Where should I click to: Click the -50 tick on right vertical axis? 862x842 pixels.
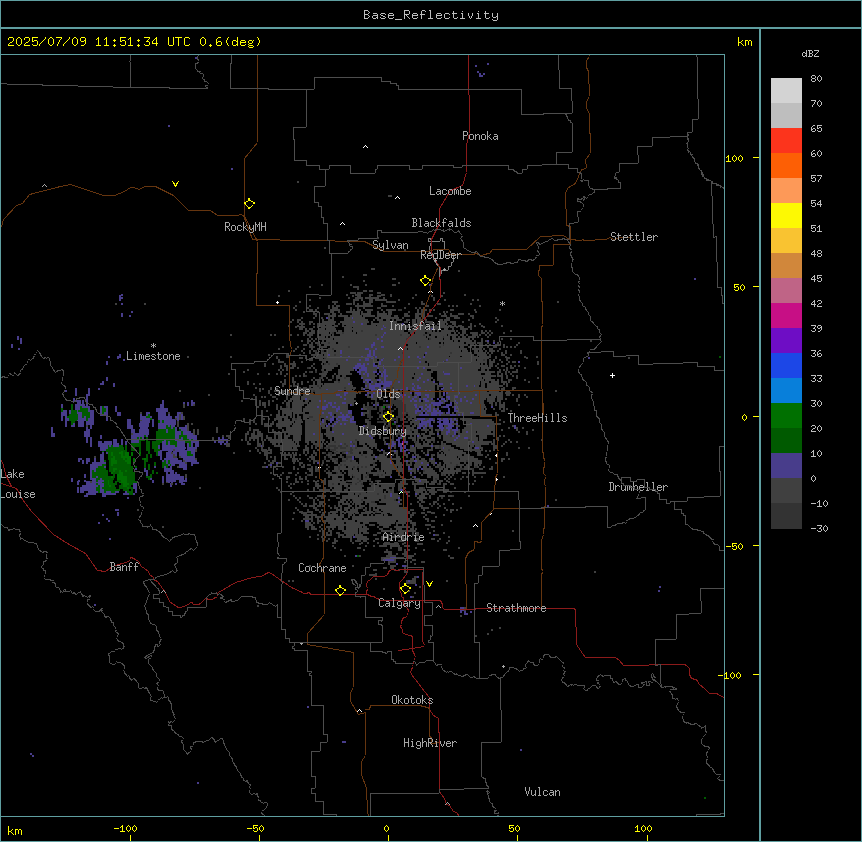pos(734,546)
